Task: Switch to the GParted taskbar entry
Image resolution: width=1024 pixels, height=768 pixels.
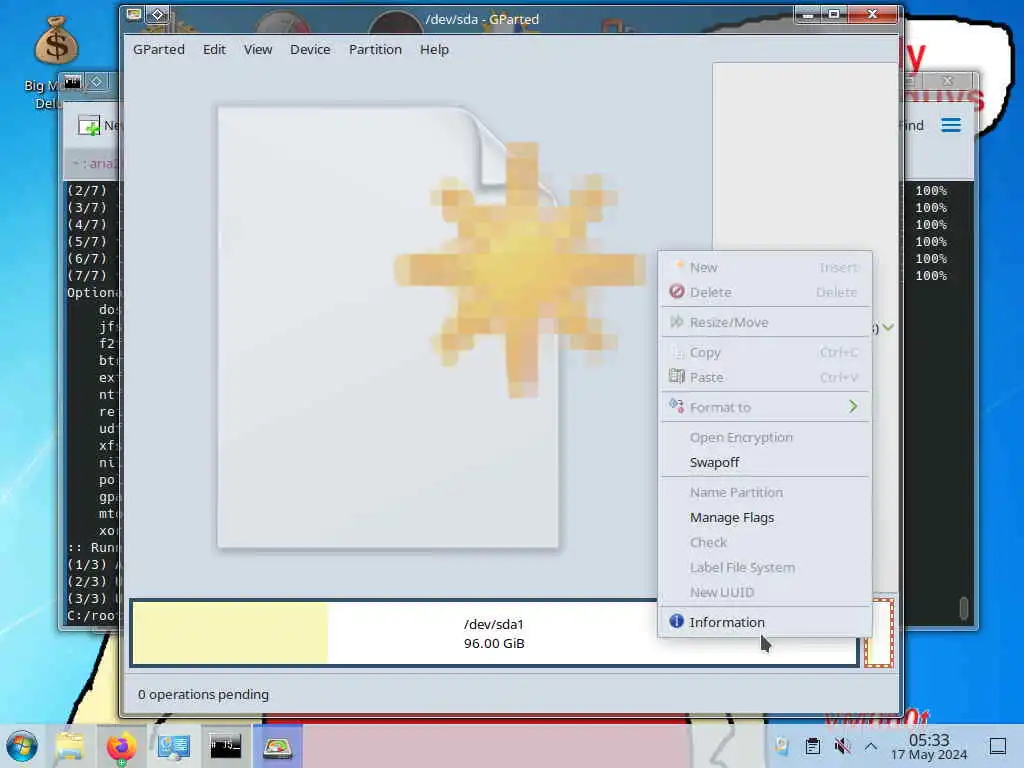Action: point(278,746)
